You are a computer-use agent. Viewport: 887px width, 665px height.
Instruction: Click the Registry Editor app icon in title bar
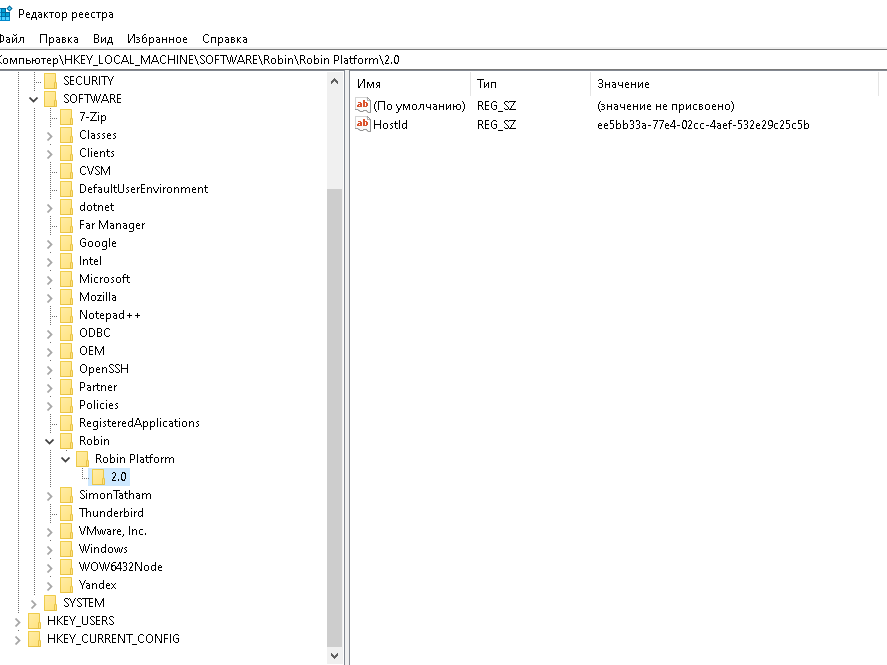[x=6, y=14]
